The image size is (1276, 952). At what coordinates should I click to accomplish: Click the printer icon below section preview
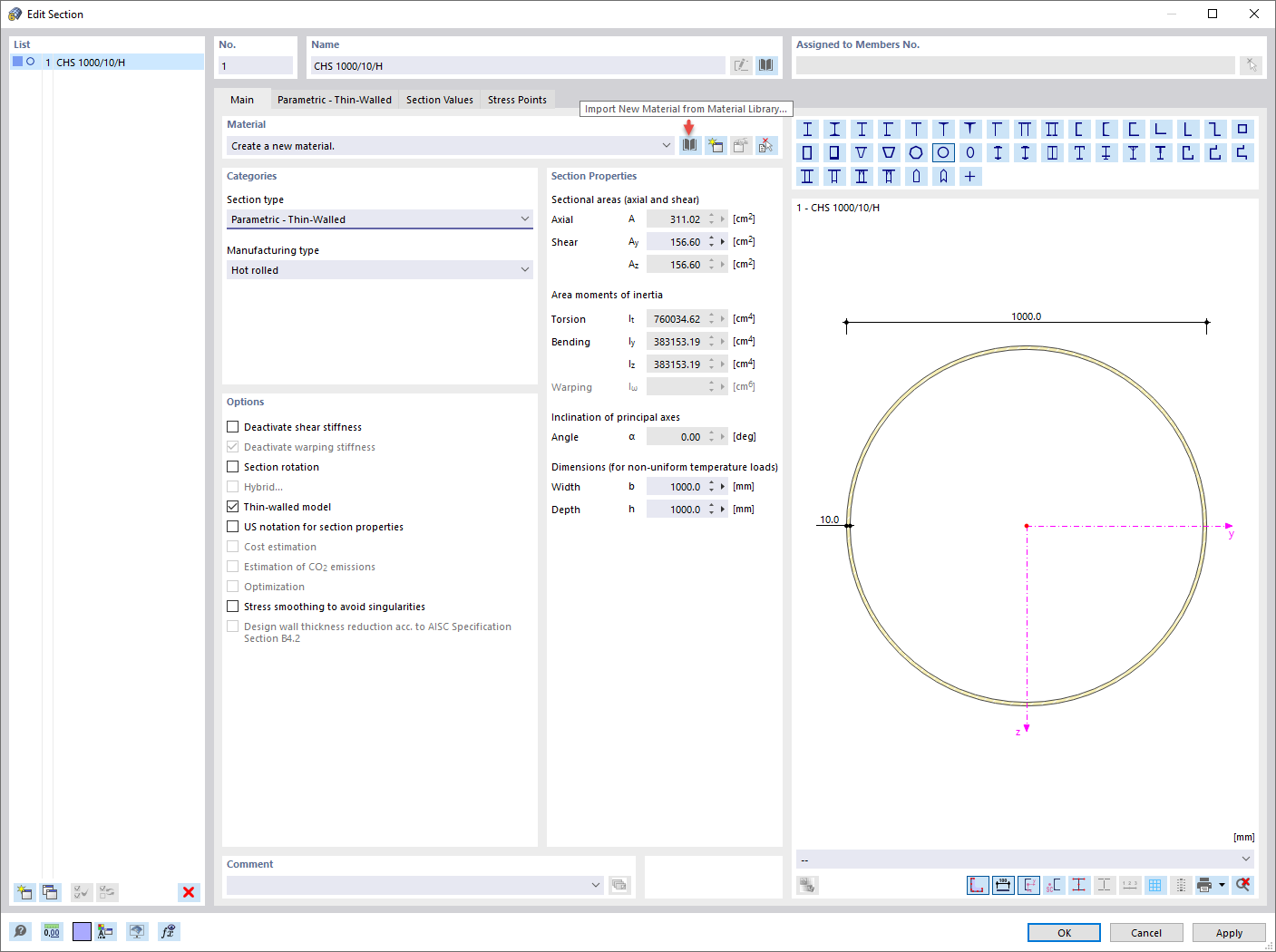point(1204,885)
